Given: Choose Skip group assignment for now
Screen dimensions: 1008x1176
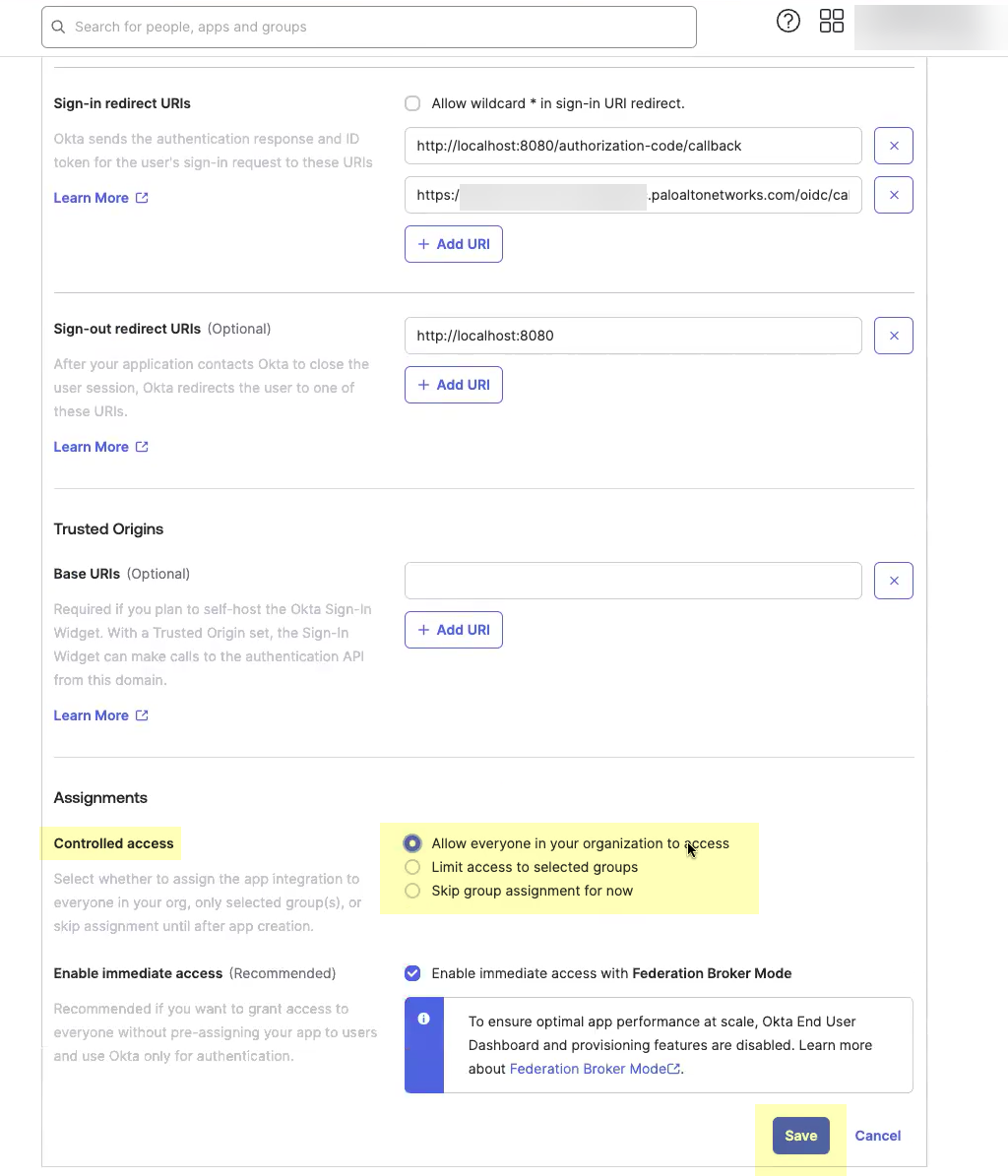Looking at the screenshot, I should (x=412, y=891).
